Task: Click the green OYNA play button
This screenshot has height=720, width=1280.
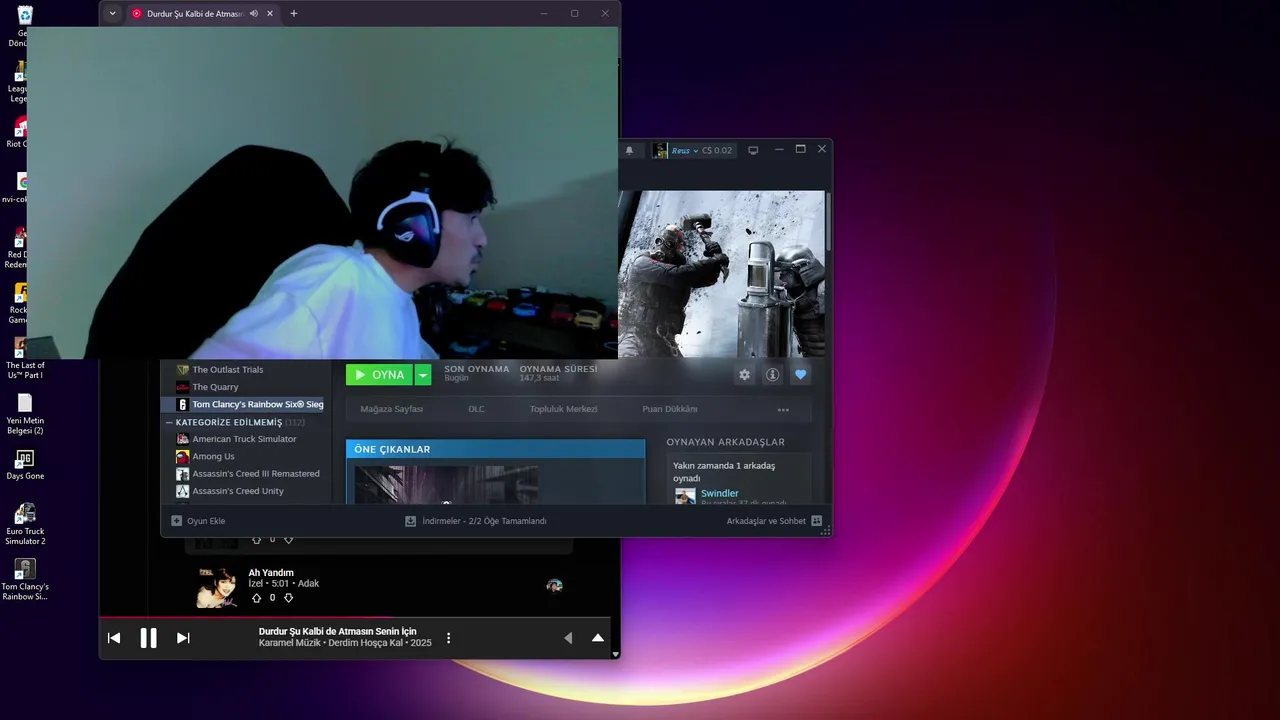Action: pyautogui.click(x=379, y=375)
